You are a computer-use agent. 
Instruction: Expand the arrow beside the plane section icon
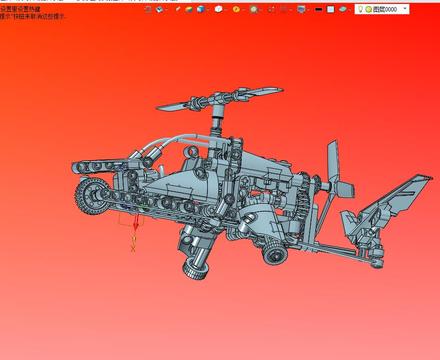point(350,10)
